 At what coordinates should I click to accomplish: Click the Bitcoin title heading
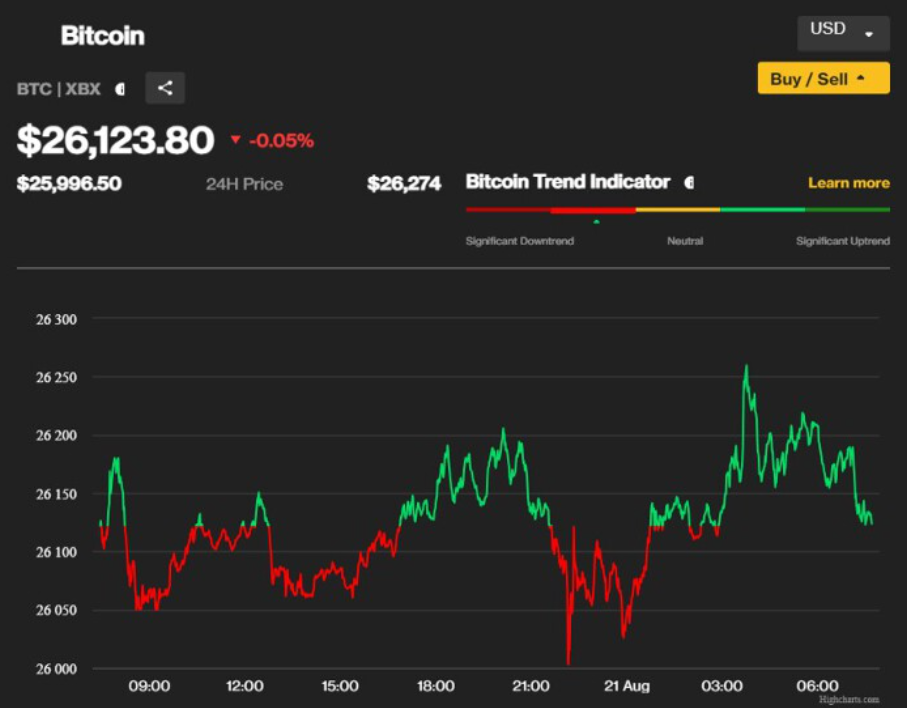click(x=102, y=36)
